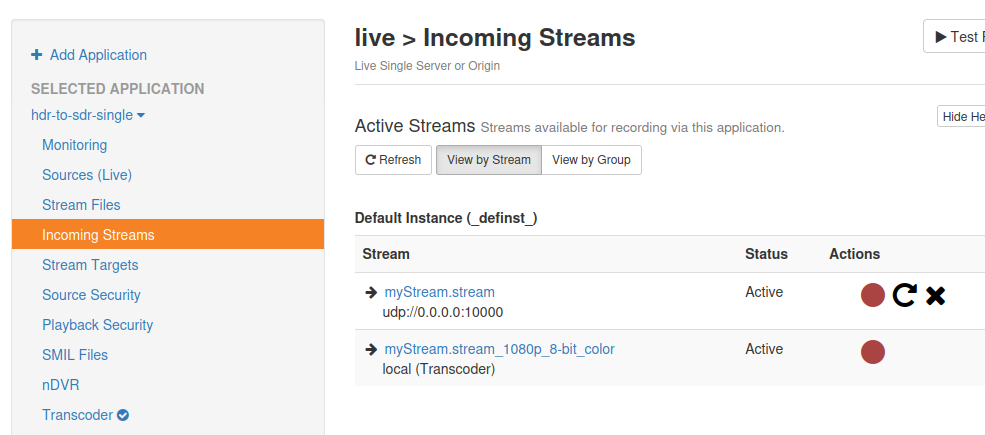Click the reset icon for myStream.stream

coord(904,295)
